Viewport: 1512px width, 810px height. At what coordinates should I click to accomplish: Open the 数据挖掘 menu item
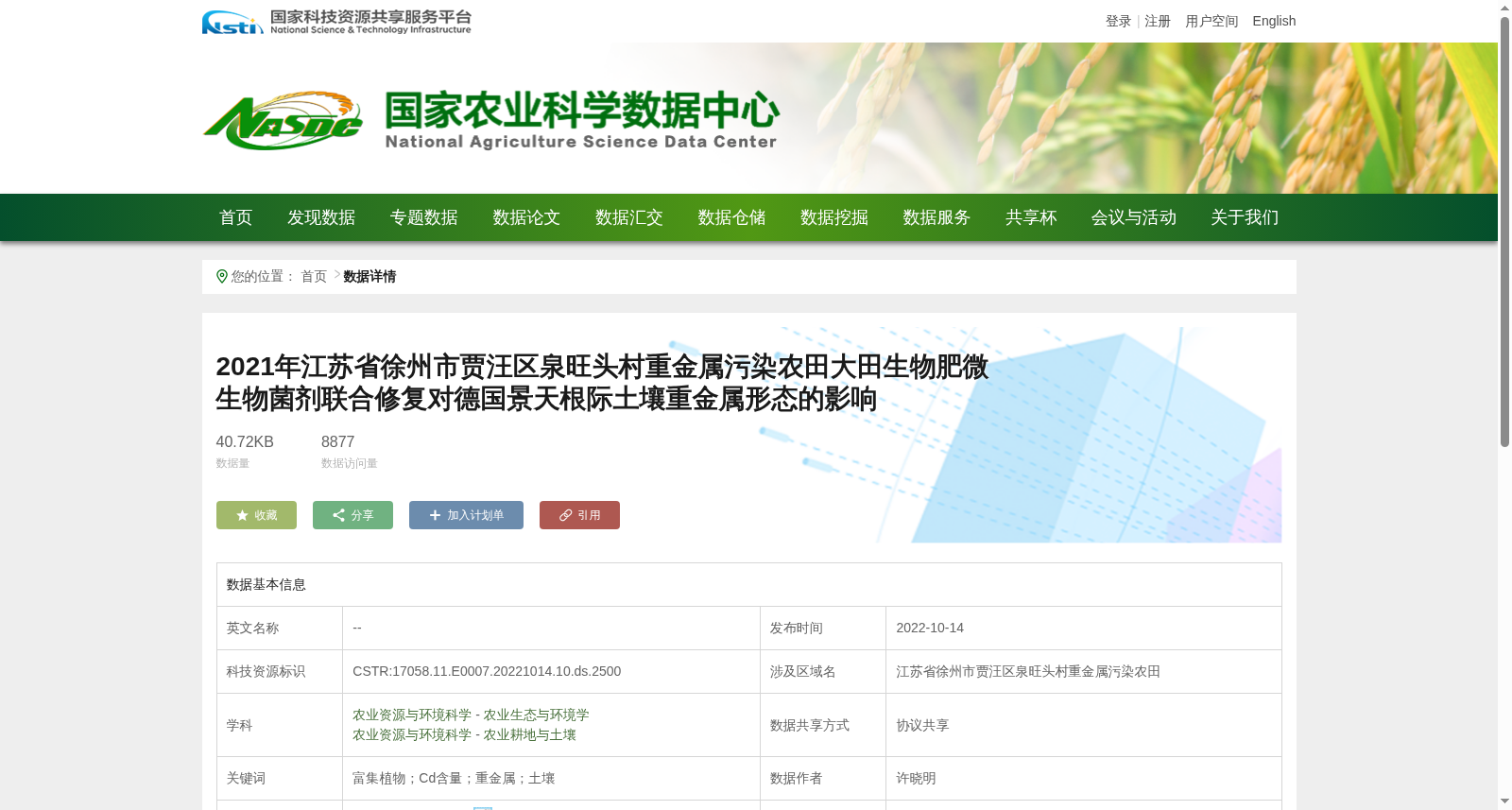point(834,217)
